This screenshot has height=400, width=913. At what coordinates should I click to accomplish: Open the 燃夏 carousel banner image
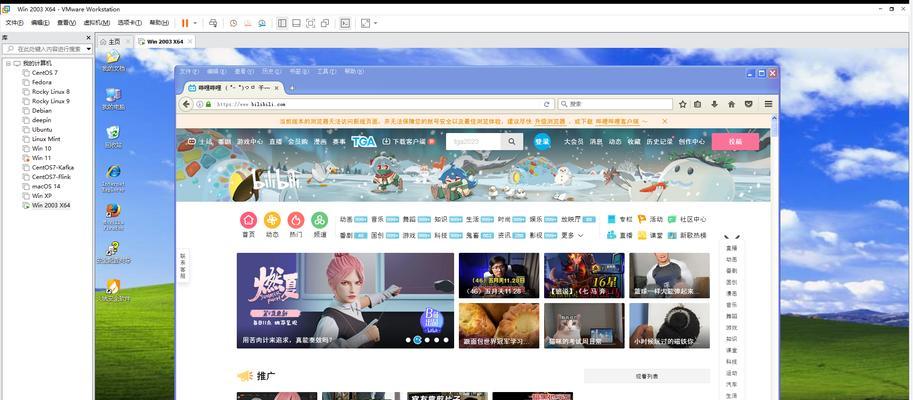[x=345, y=300]
